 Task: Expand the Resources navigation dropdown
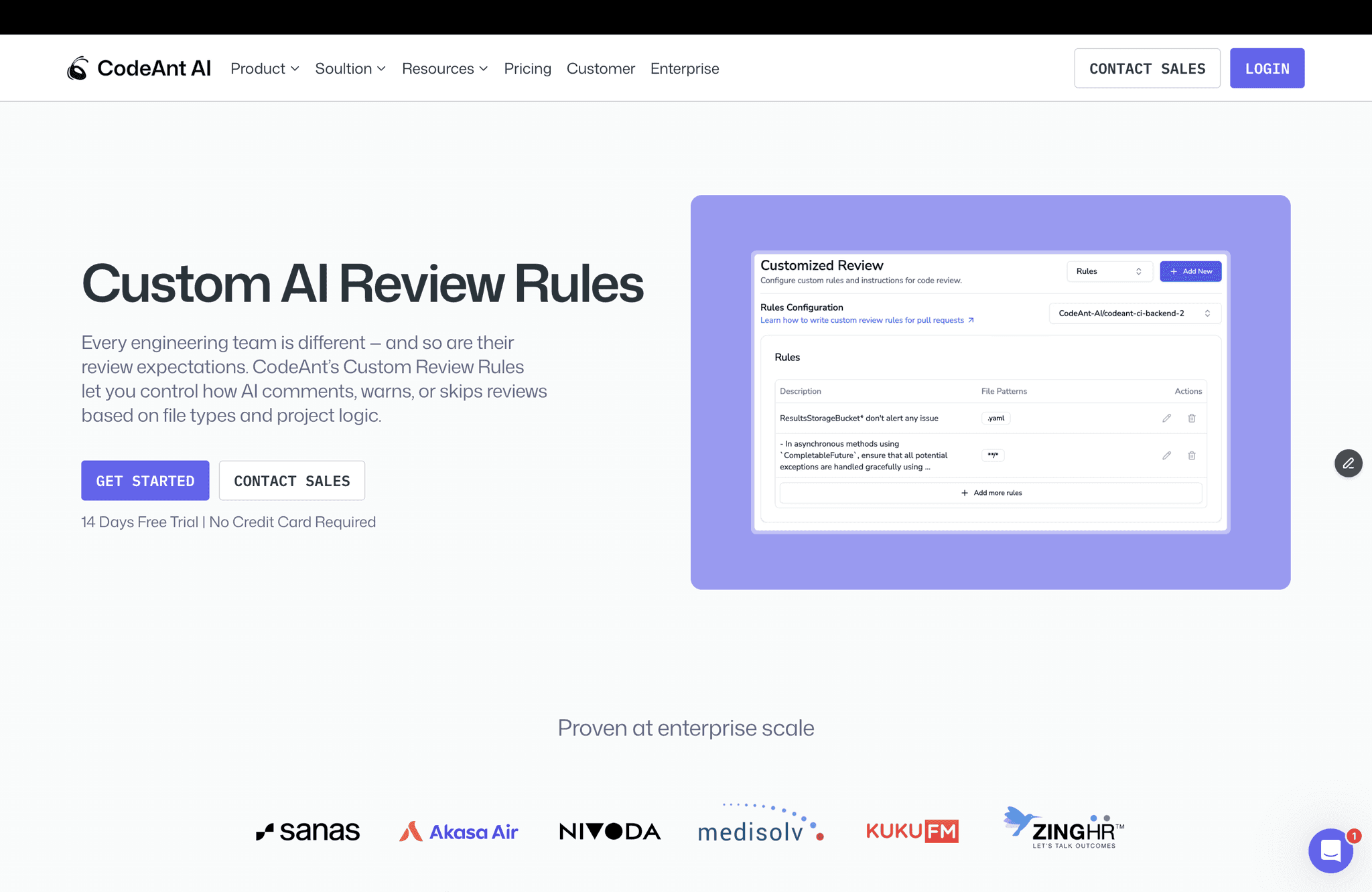[444, 68]
